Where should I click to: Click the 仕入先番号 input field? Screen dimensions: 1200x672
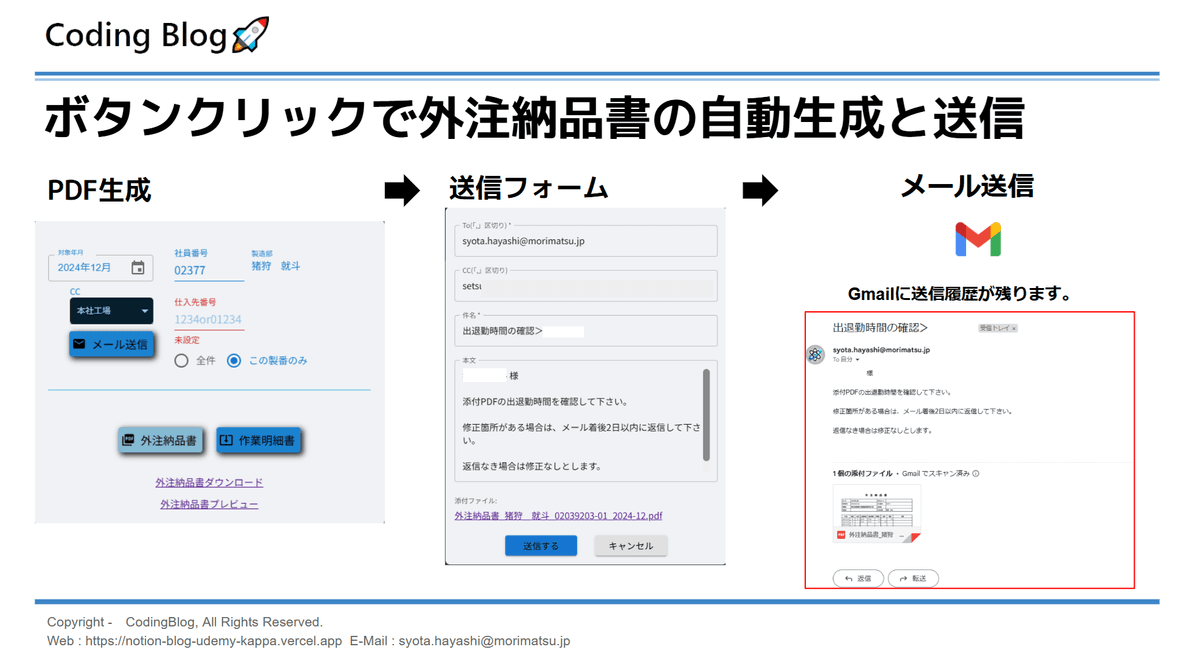point(208,320)
